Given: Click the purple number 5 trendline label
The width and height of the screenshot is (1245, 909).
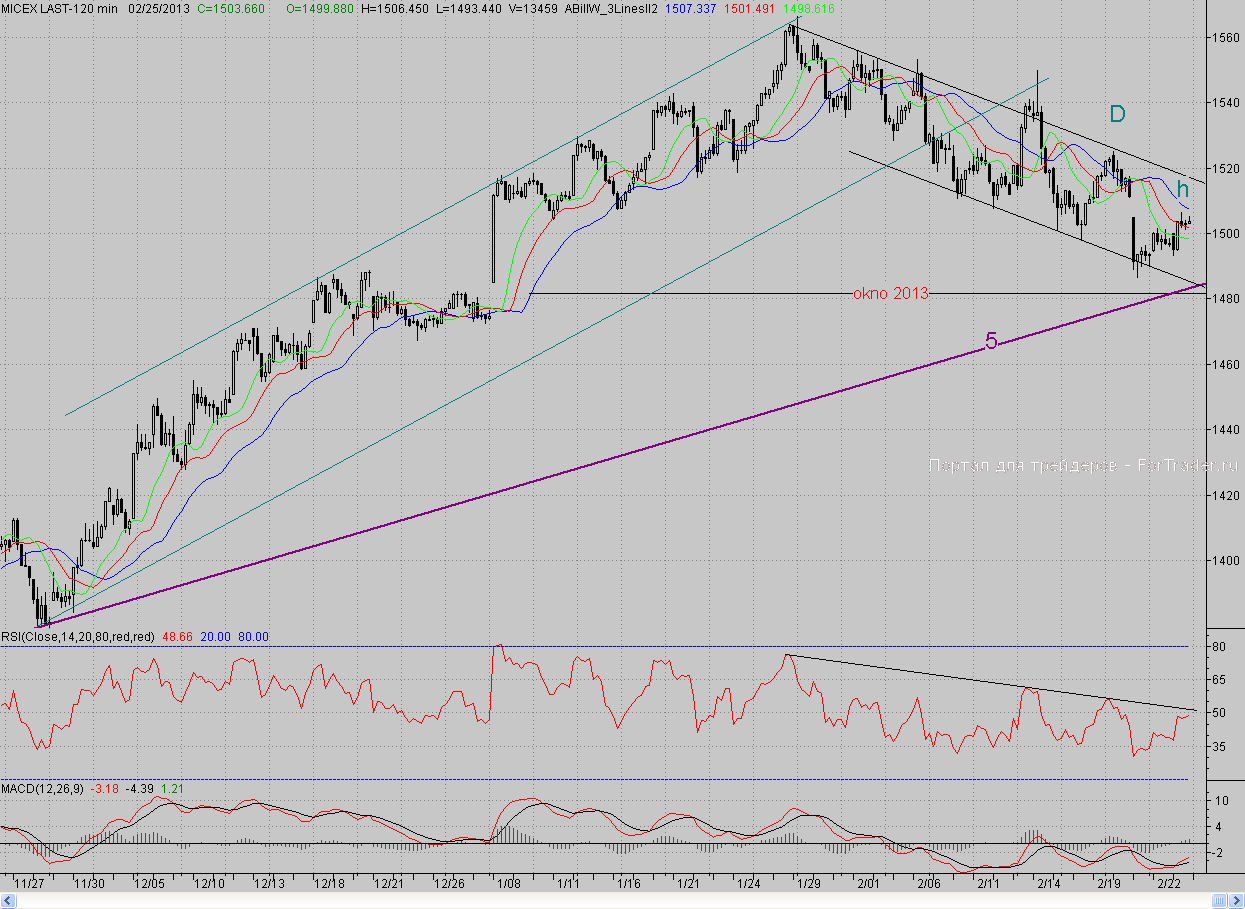Looking at the screenshot, I should (991, 341).
